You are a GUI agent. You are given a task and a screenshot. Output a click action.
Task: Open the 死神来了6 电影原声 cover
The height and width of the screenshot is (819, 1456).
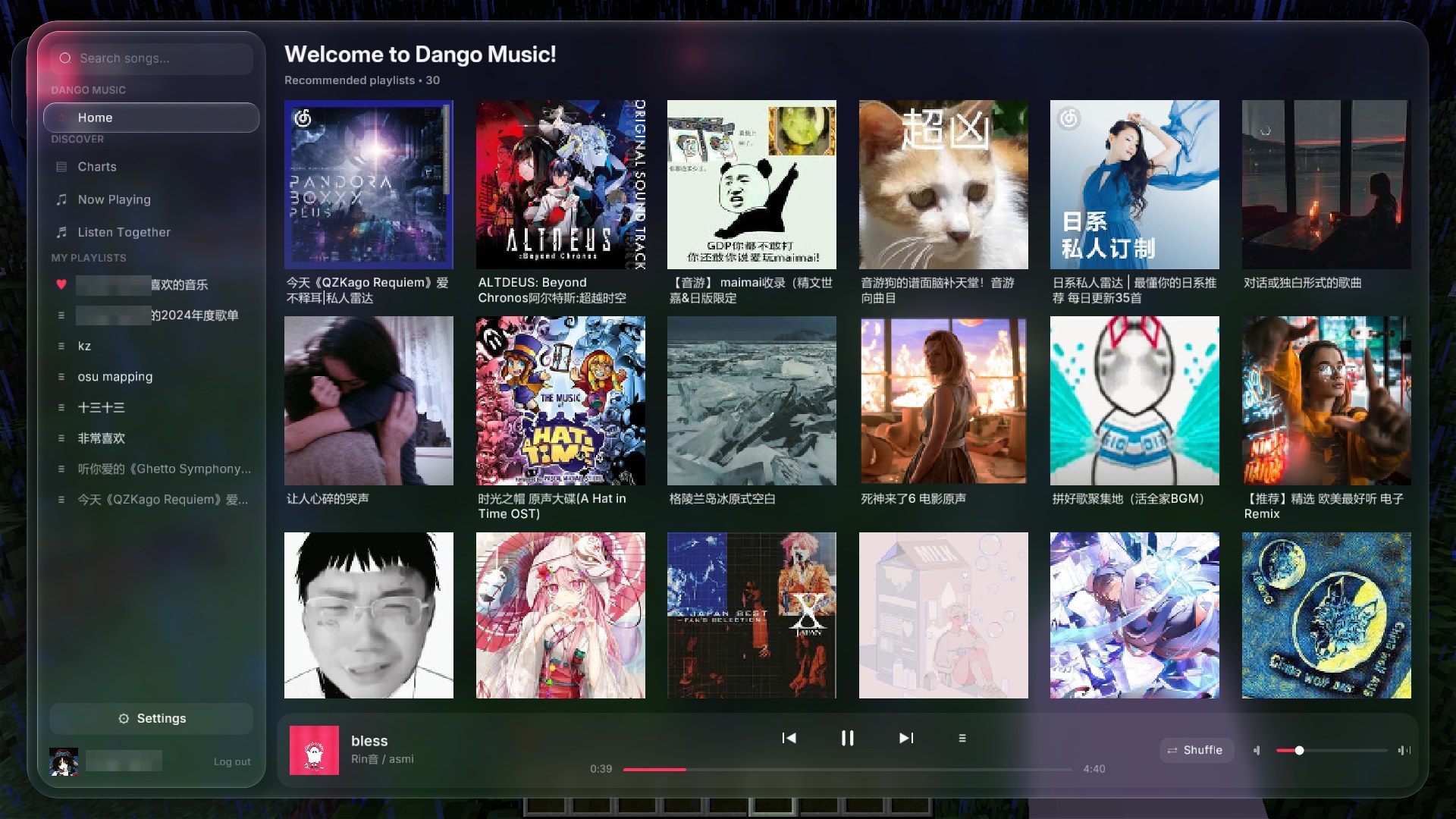tap(943, 400)
